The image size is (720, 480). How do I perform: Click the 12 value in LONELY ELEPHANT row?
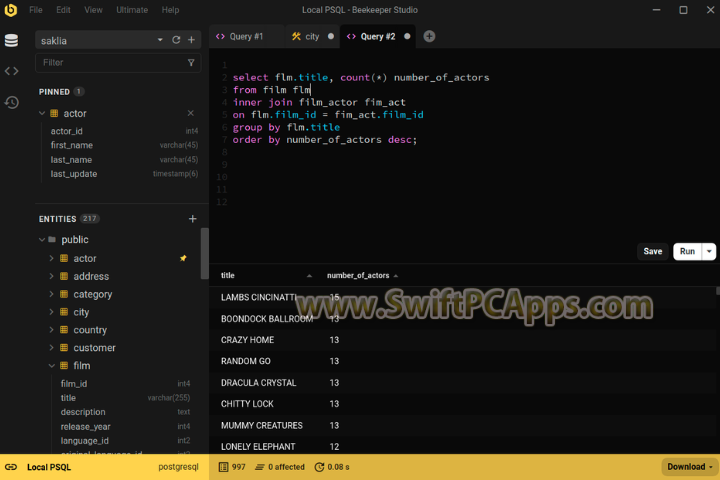(x=334, y=446)
